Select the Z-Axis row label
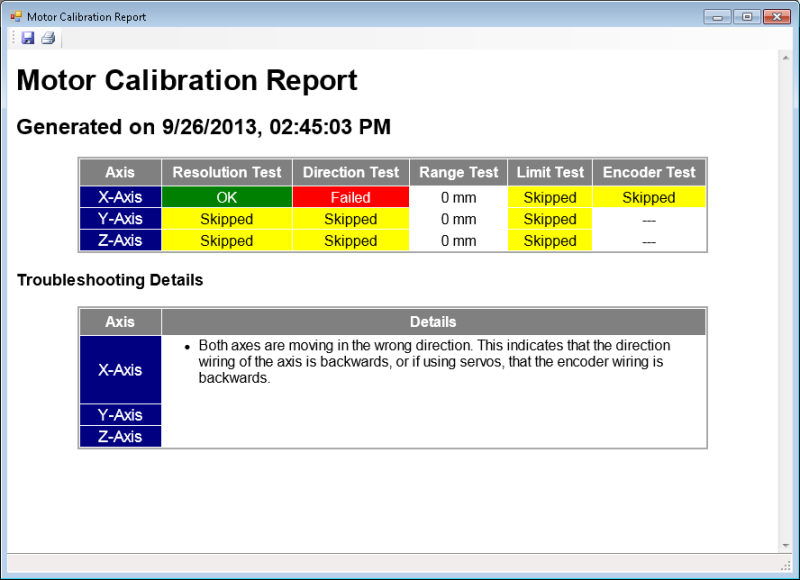Image resolution: width=800 pixels, height=580 pixels. point(119,240)
